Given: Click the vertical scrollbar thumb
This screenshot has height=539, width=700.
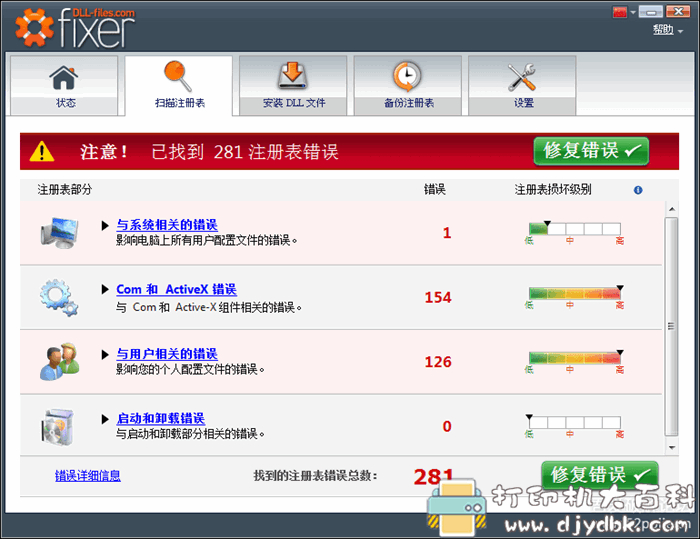Looking at the screenshot, I should [671, 326].
